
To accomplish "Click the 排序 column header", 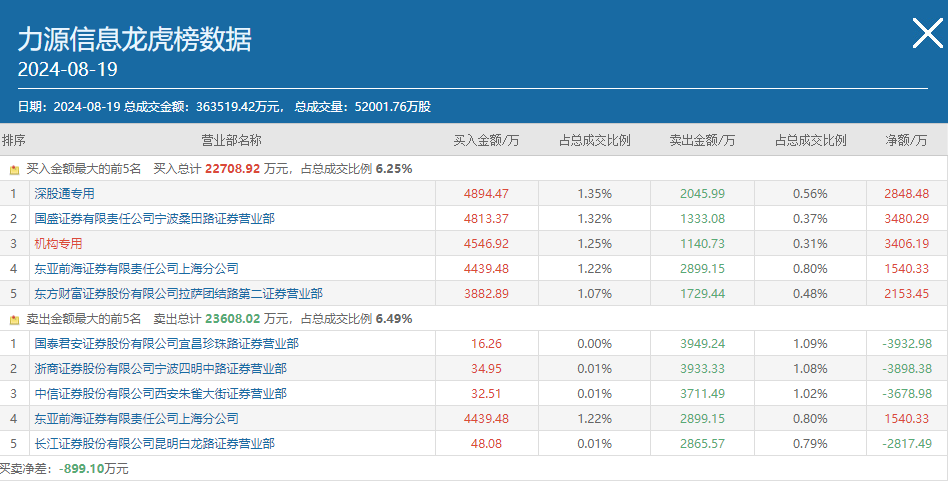I will 13,140.
